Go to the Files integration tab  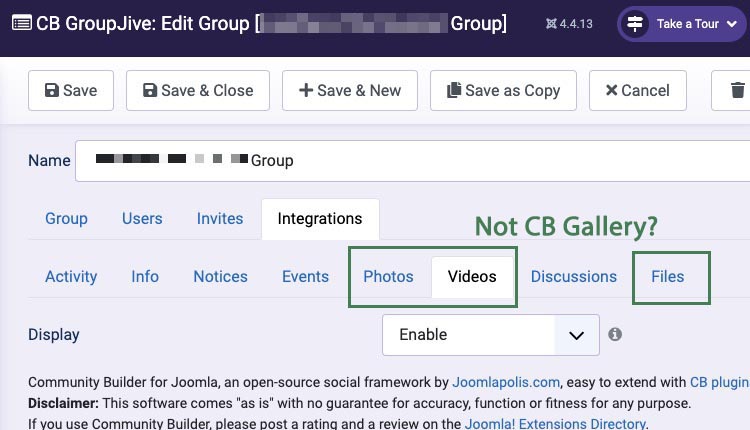tap(668, 276)
